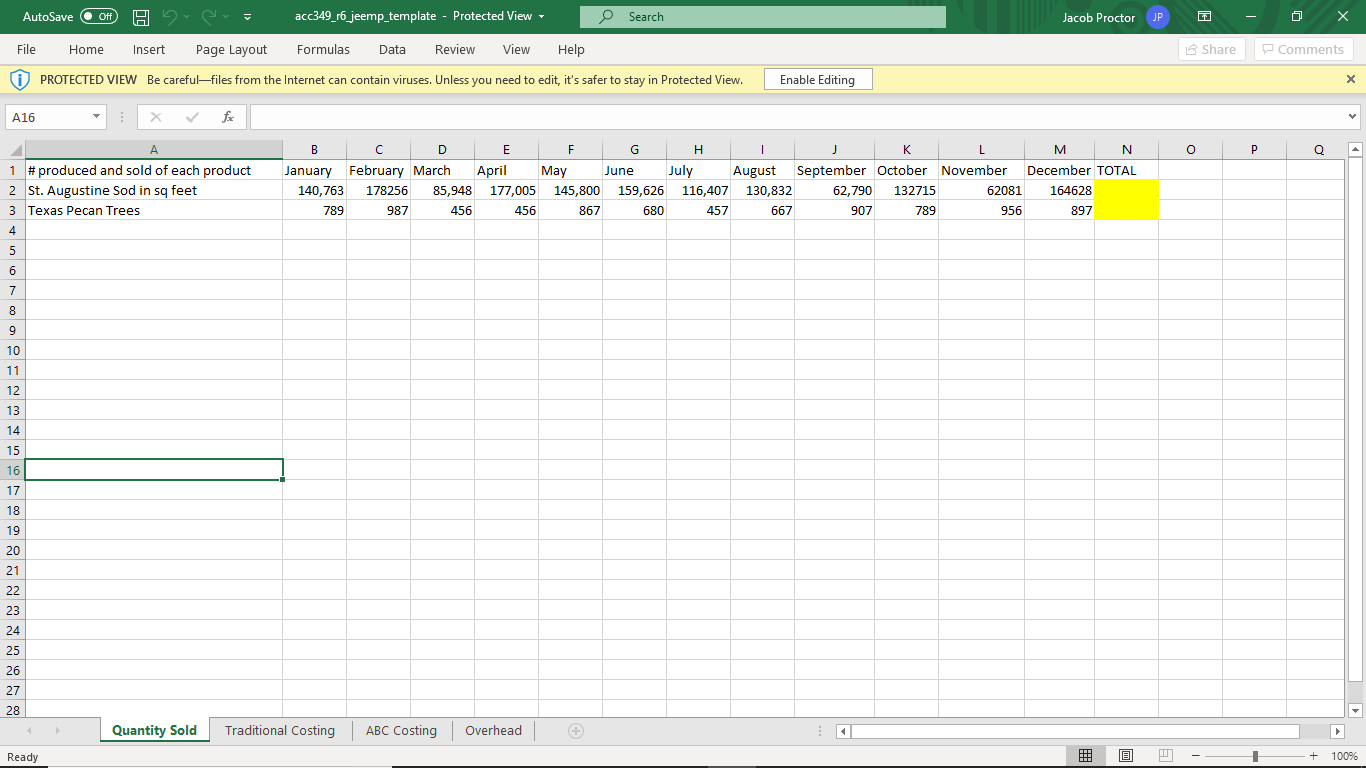Click the Enable Editing button
The image size is (1366, 768).
[817, 79]
